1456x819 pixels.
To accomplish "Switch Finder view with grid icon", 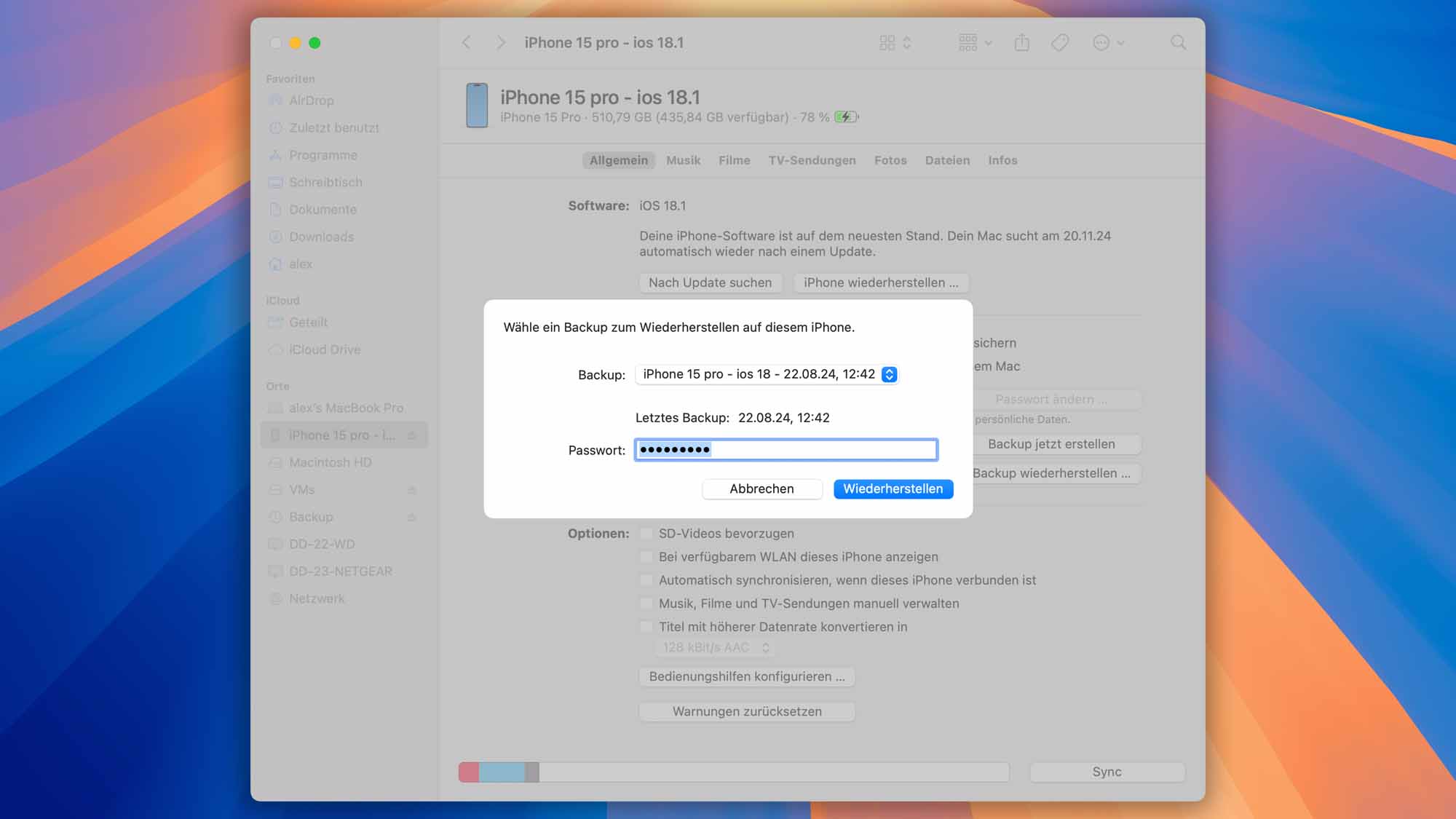I will point(895,43).
